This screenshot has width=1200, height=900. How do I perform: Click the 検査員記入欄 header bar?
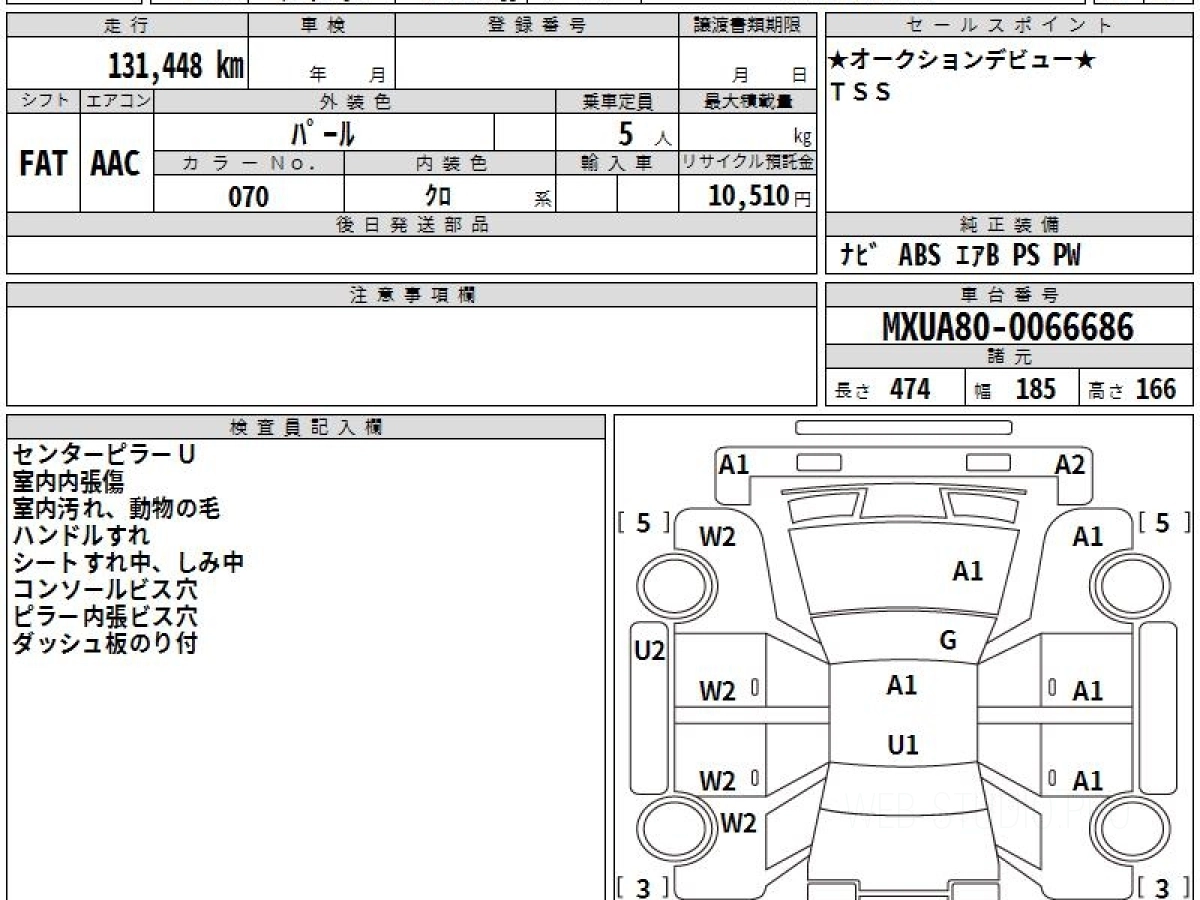[306, 427]
